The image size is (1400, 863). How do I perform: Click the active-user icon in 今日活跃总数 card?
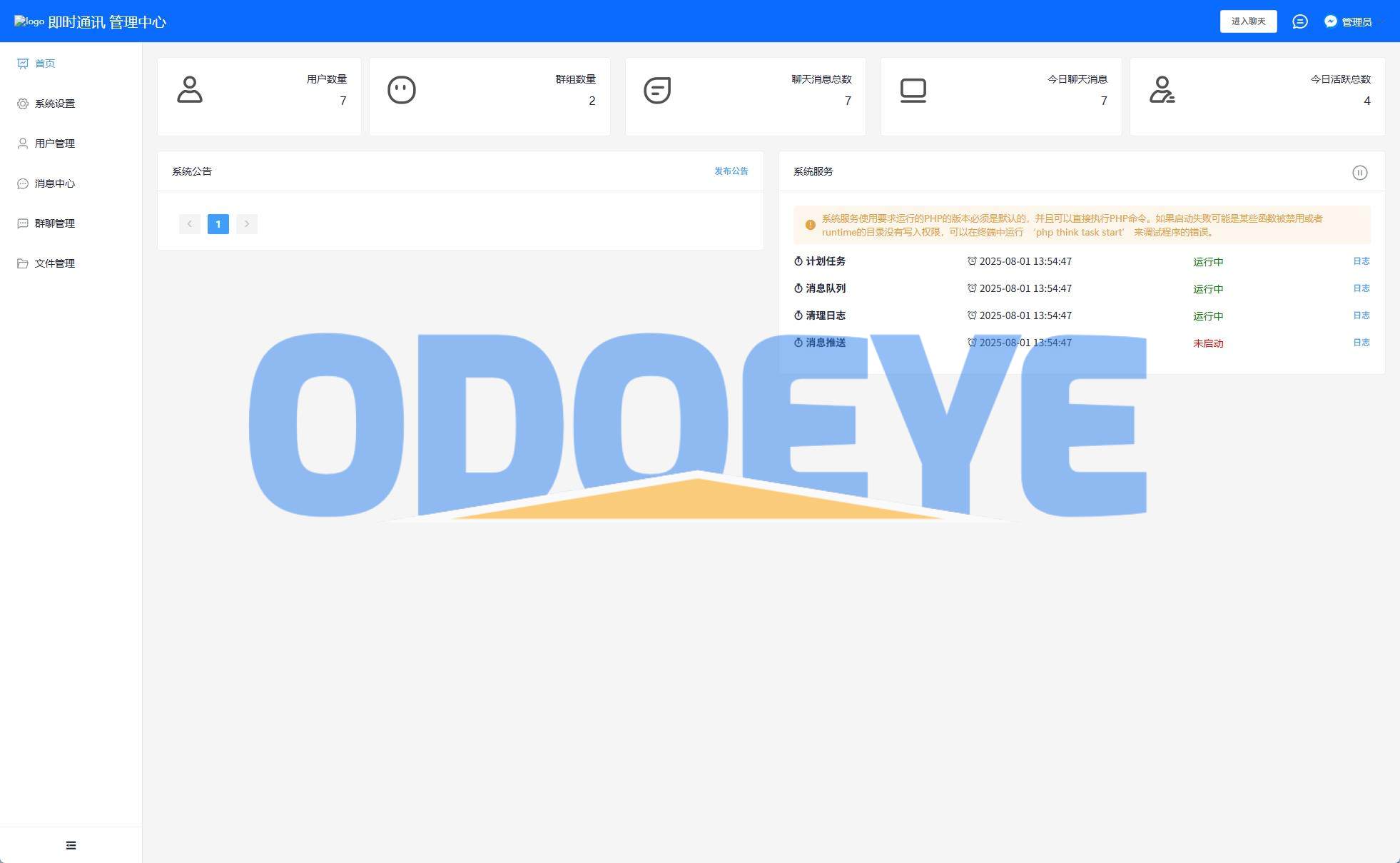(1162, 90)
